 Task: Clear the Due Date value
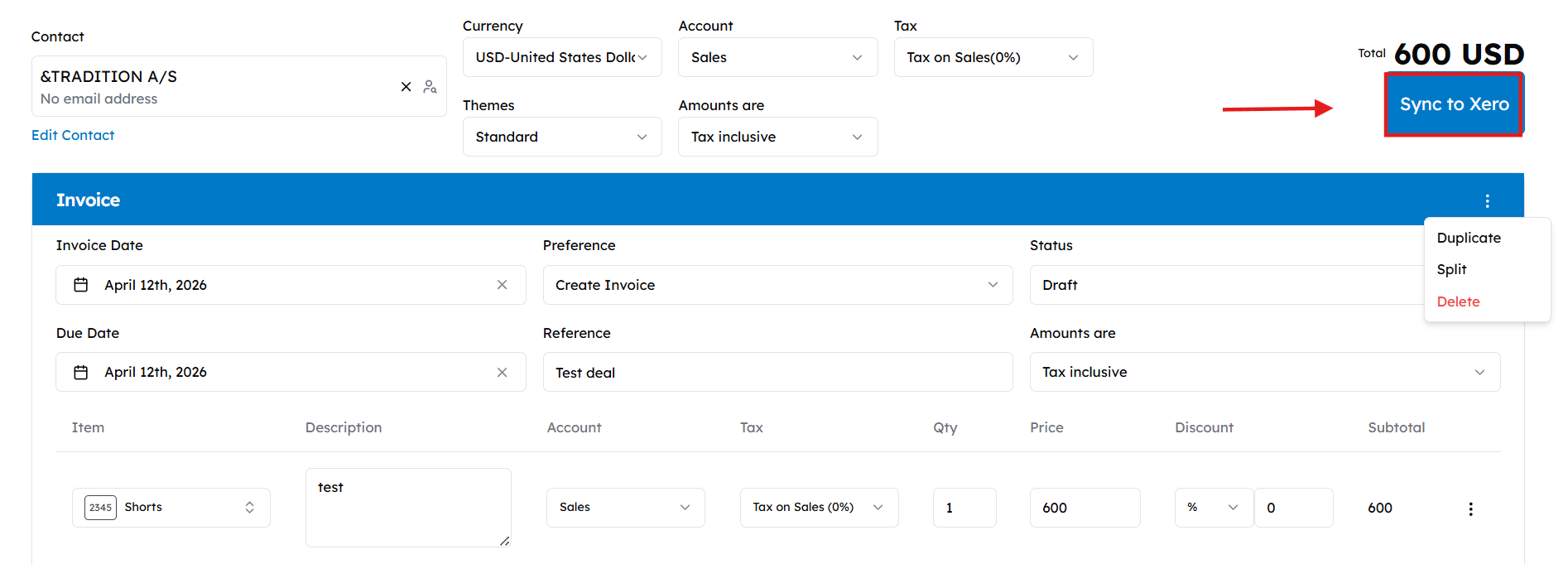[x=502, y=373]
